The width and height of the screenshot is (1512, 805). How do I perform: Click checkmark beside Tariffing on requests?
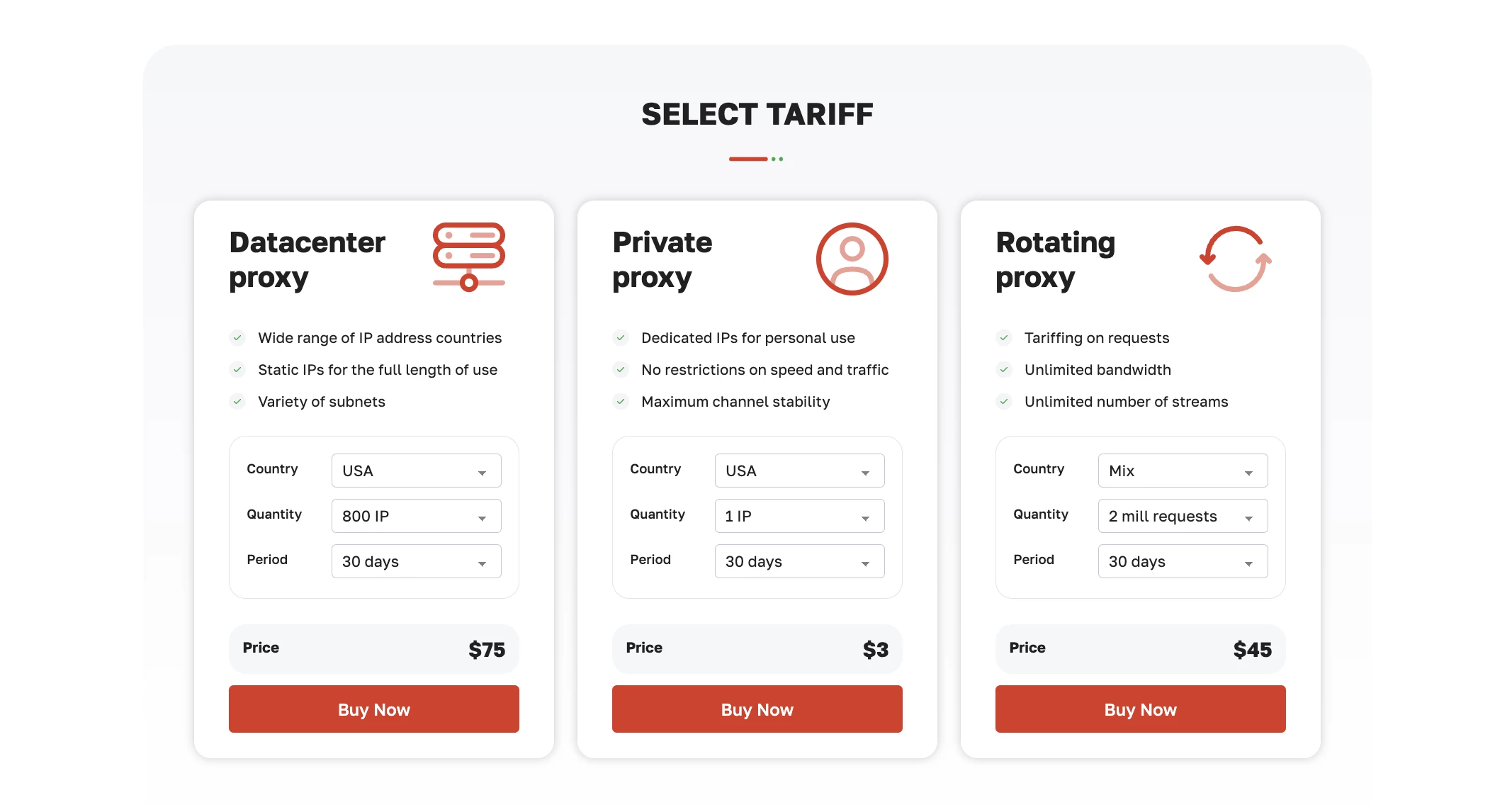1004,338
